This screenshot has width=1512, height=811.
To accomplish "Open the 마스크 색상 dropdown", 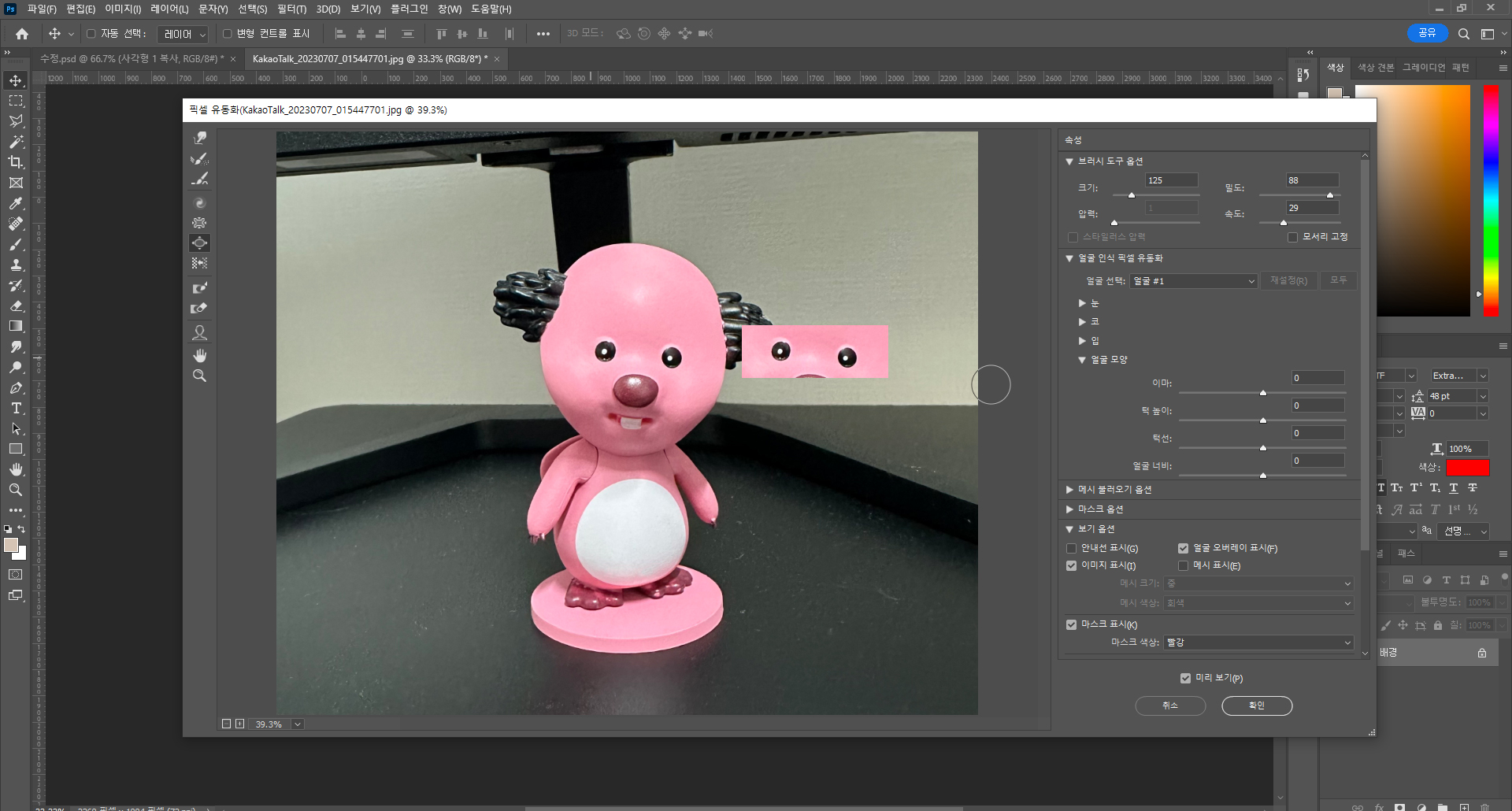I will coord(1258,643).
